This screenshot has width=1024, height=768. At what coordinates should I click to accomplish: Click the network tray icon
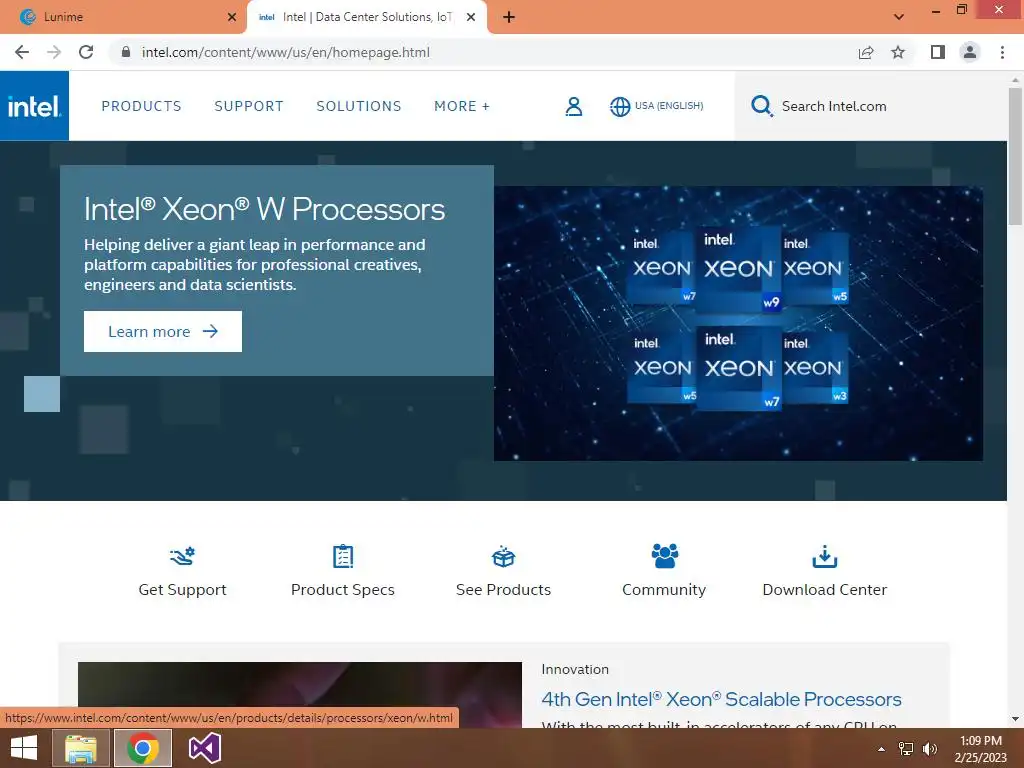[906, 749]
